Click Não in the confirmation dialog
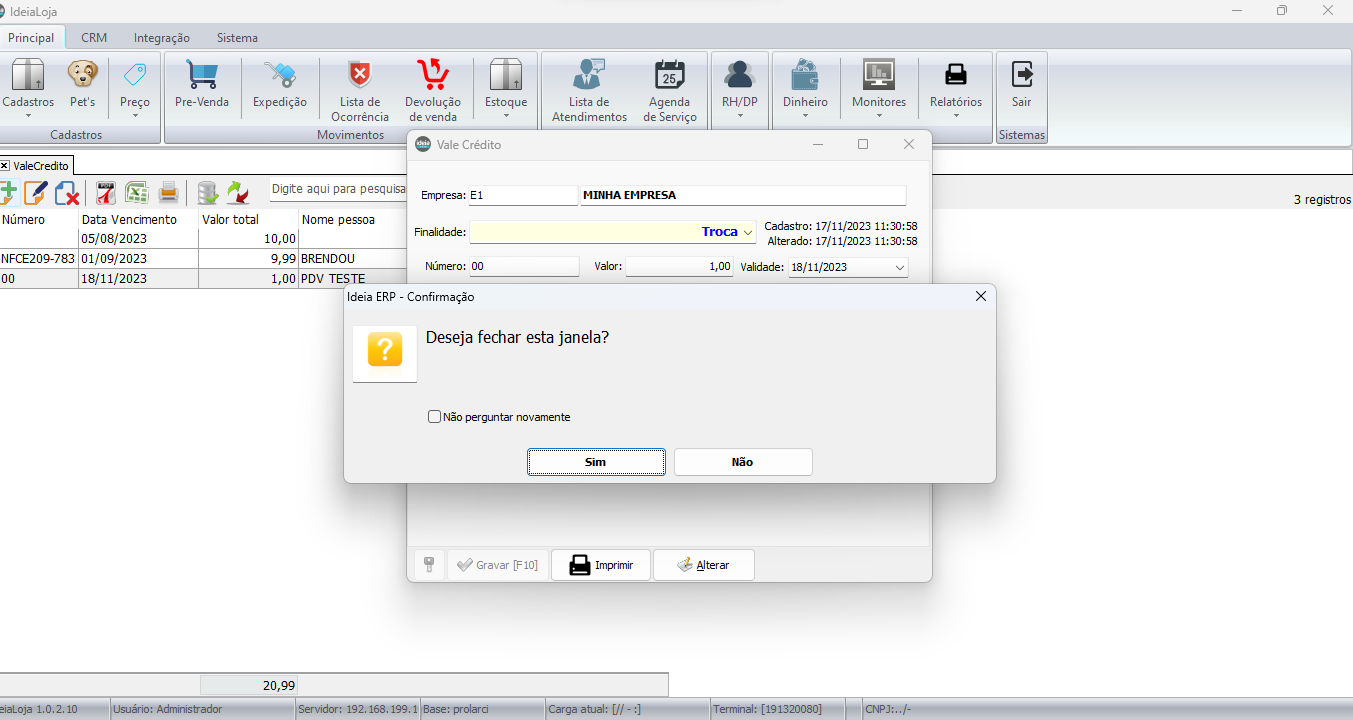1353x720 pixels. point(742,462)
